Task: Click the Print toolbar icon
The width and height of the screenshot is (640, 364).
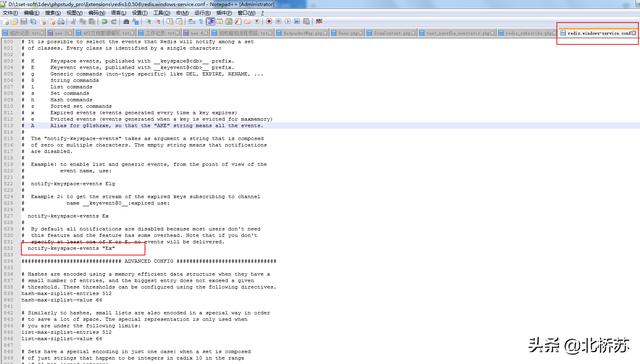Action: (61, 22)
